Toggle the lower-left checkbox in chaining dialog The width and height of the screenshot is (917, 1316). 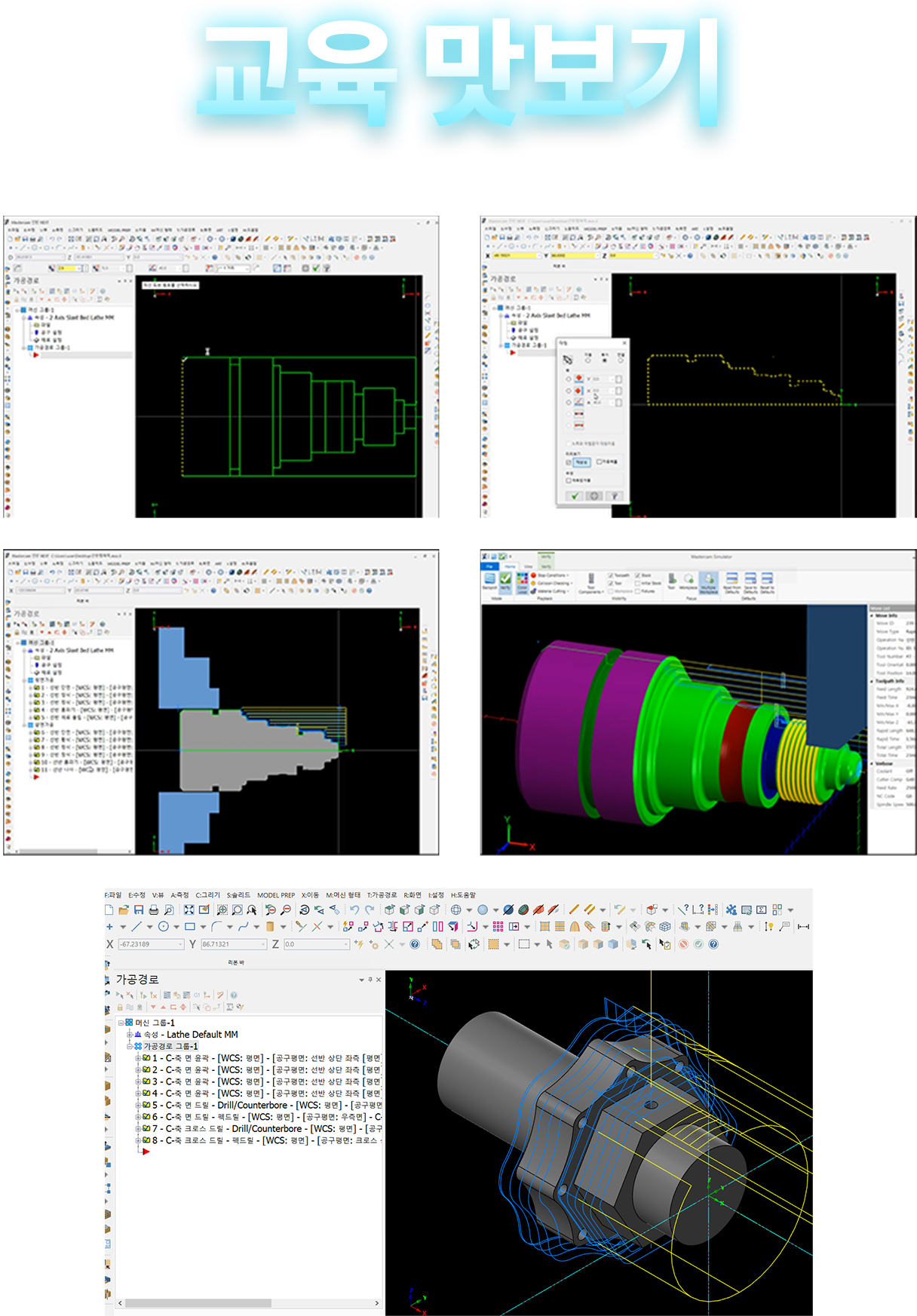click(569, 462)
